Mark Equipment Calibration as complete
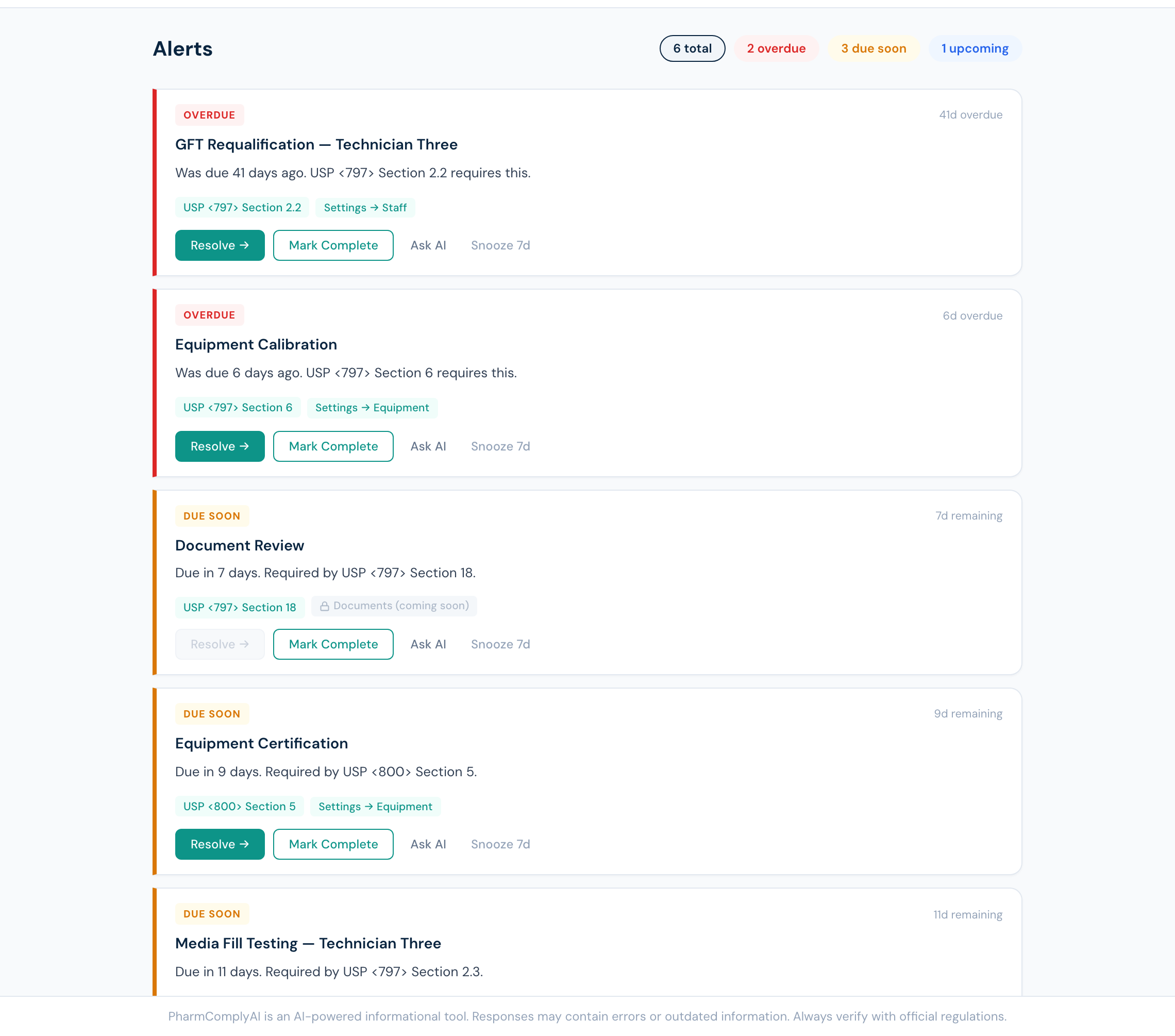Viewport: 1175px width, 1036px height. [333, 446]
